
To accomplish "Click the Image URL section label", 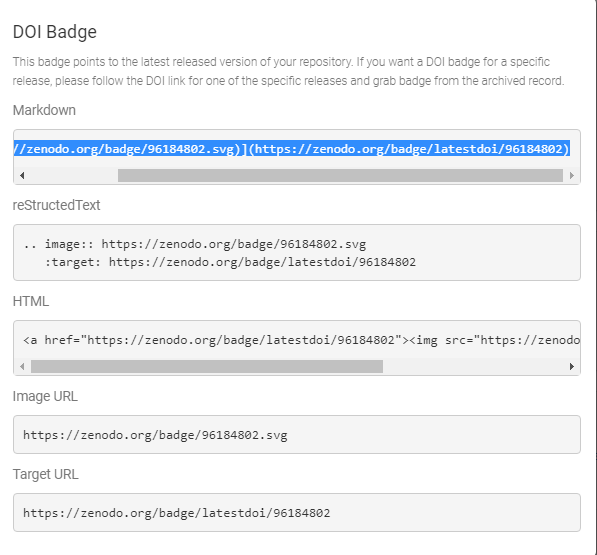I will (x=45, y=396).
